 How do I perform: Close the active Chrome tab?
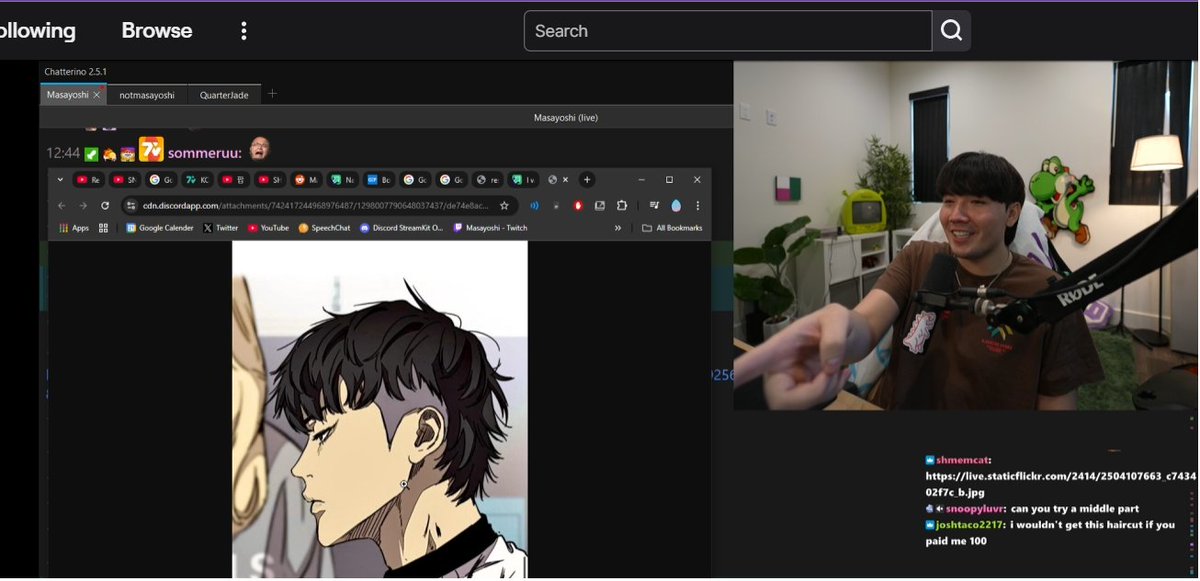pos(565,180)
